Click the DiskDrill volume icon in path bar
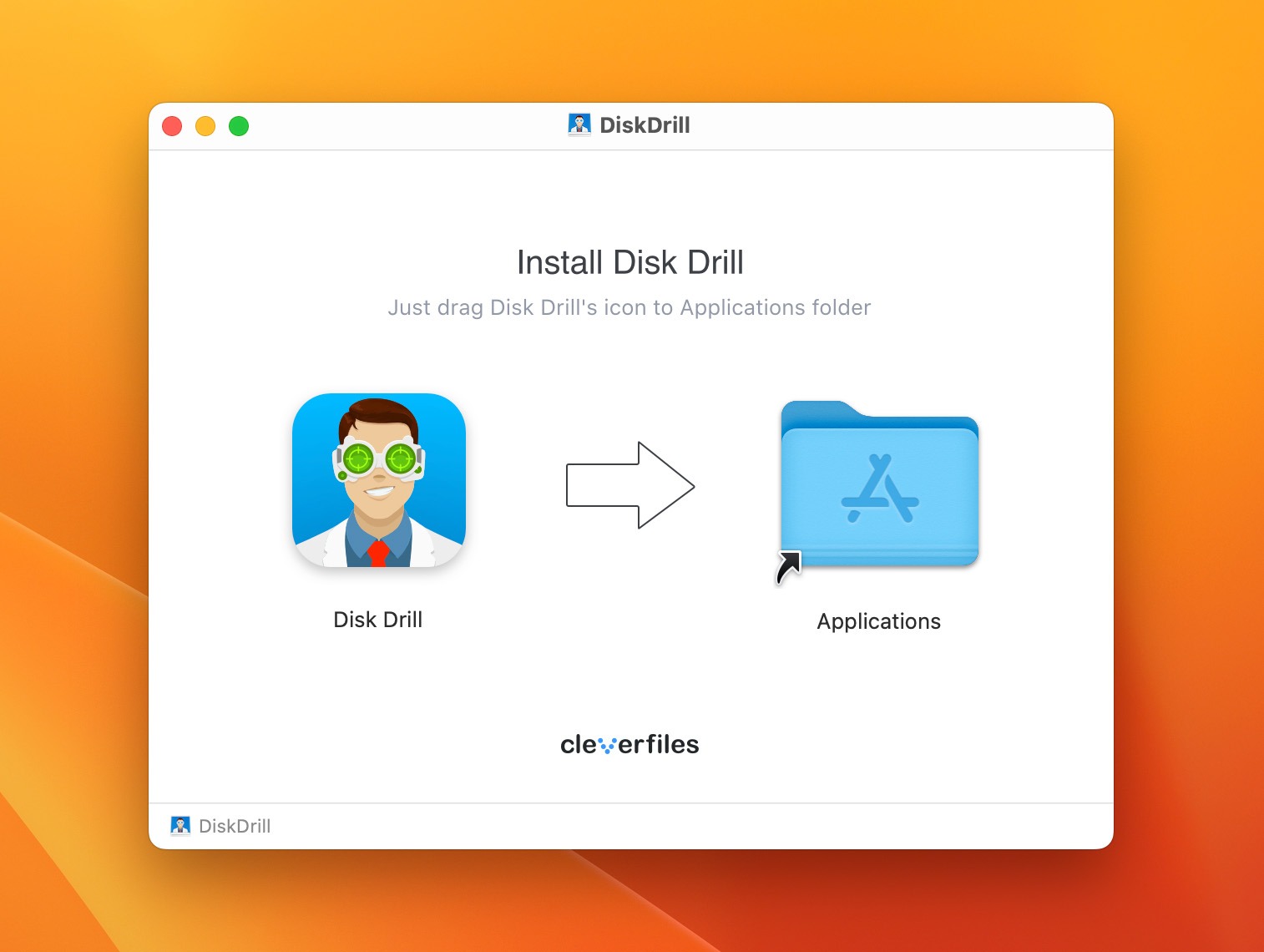The width and height of the screenshot is (1264, 952). (x=180, y=826)
